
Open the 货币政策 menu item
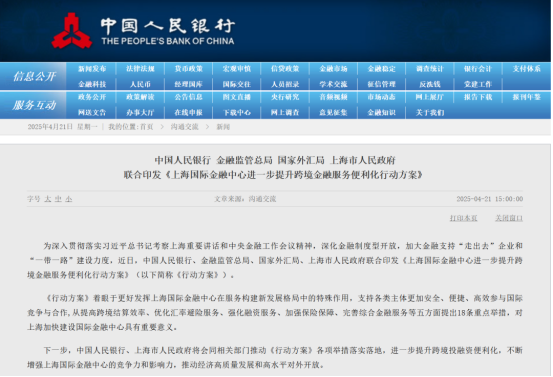(189, 69)
